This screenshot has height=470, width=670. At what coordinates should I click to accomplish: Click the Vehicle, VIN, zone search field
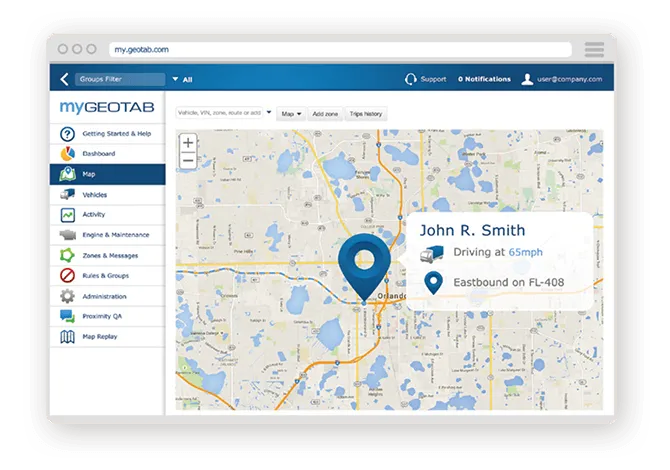pos(219,113)
